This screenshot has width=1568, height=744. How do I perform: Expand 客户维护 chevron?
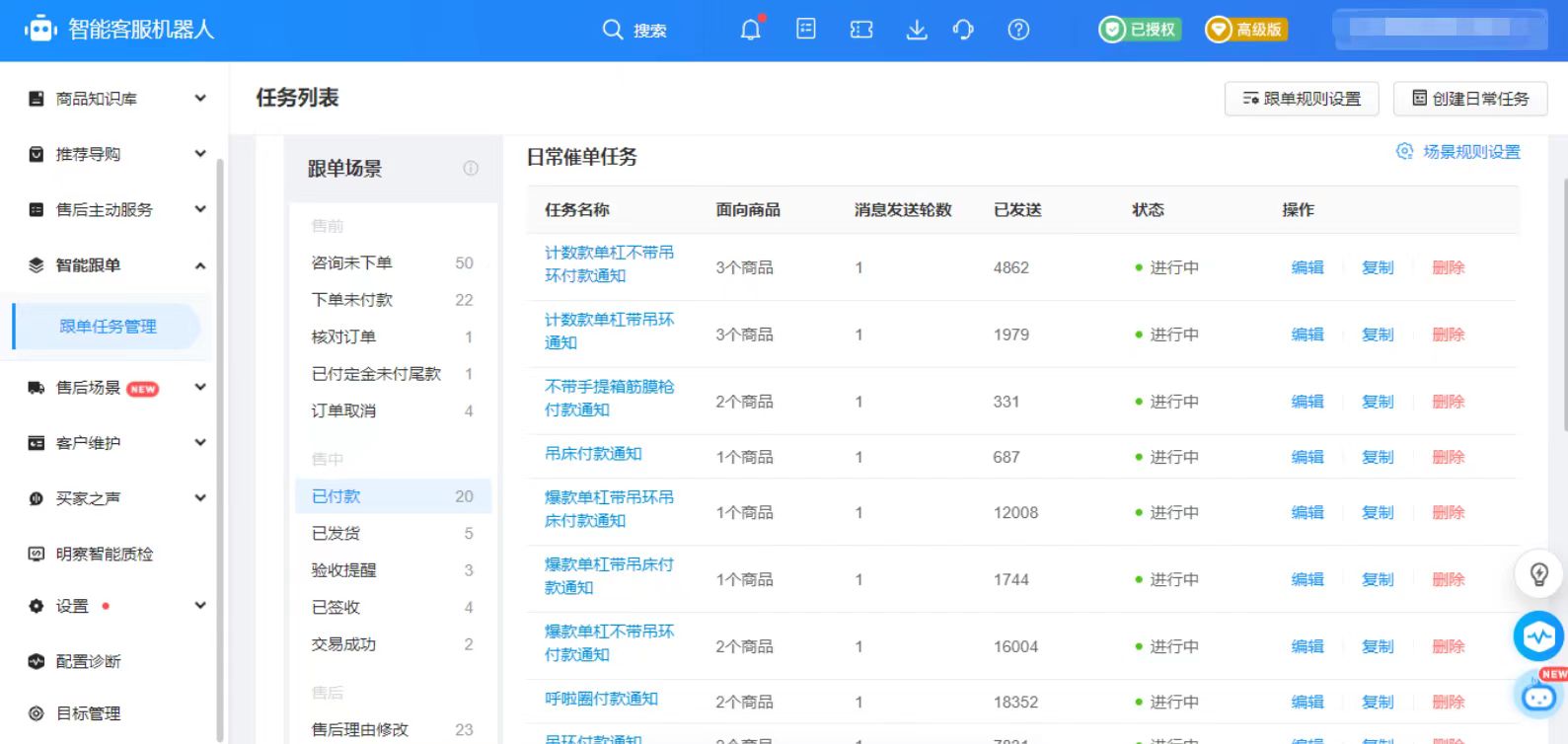200,443
